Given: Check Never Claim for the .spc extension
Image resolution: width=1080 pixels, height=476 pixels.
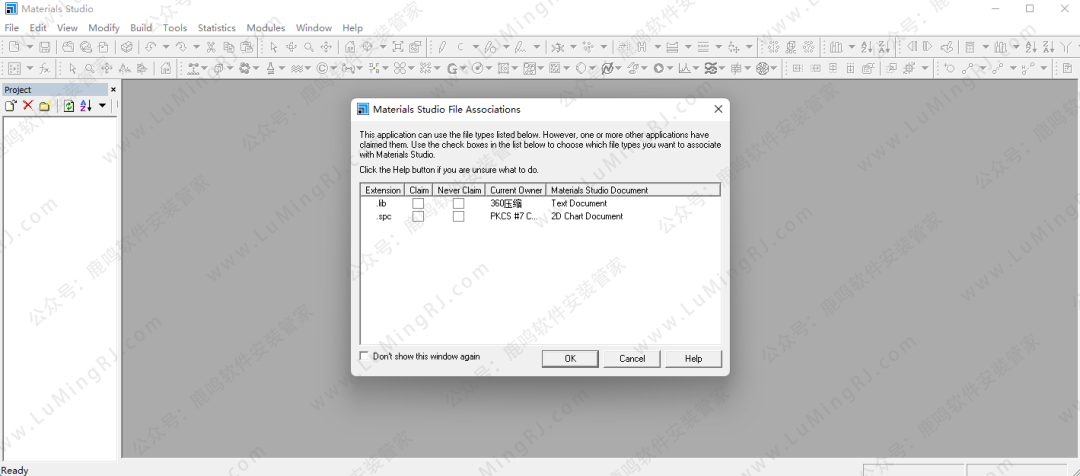Looking at the screenshot, I should click(458, 217).
